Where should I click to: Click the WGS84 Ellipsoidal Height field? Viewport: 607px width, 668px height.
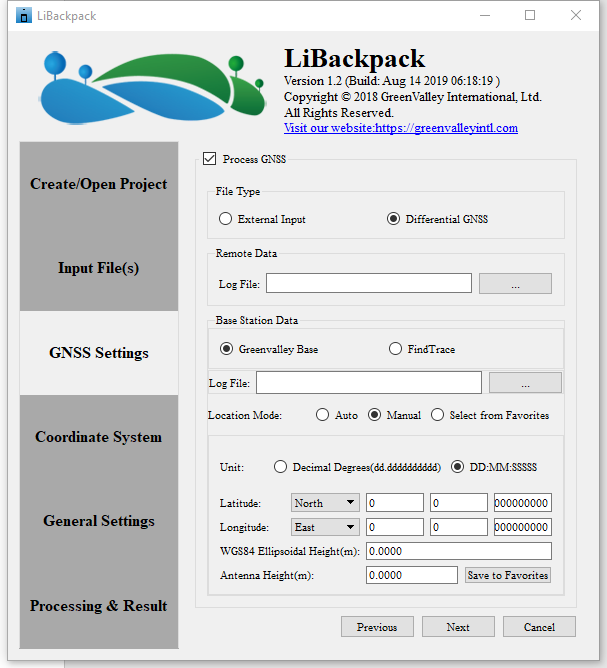(x=459, y=551)
